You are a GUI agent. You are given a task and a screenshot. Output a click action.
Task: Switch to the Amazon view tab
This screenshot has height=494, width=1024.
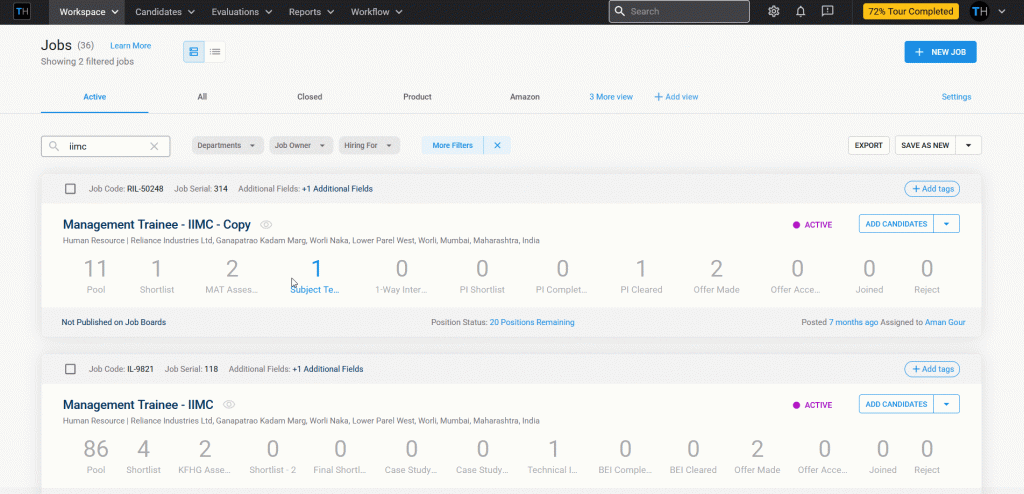tap(524, 97)
